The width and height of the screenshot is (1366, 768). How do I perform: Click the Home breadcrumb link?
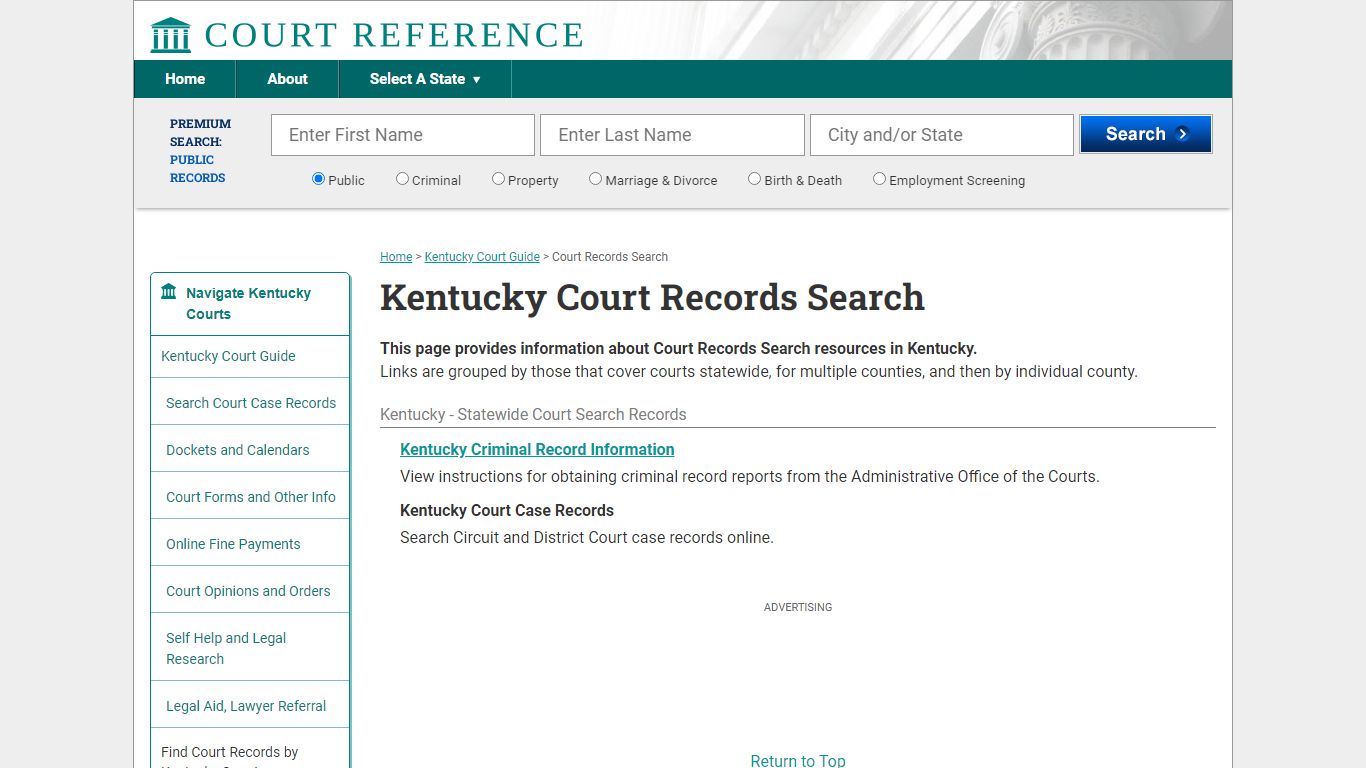396,257
